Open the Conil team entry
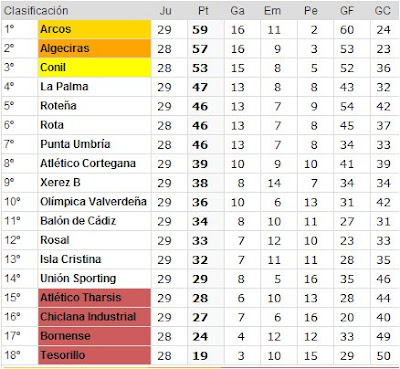 (x=53, y=67)
